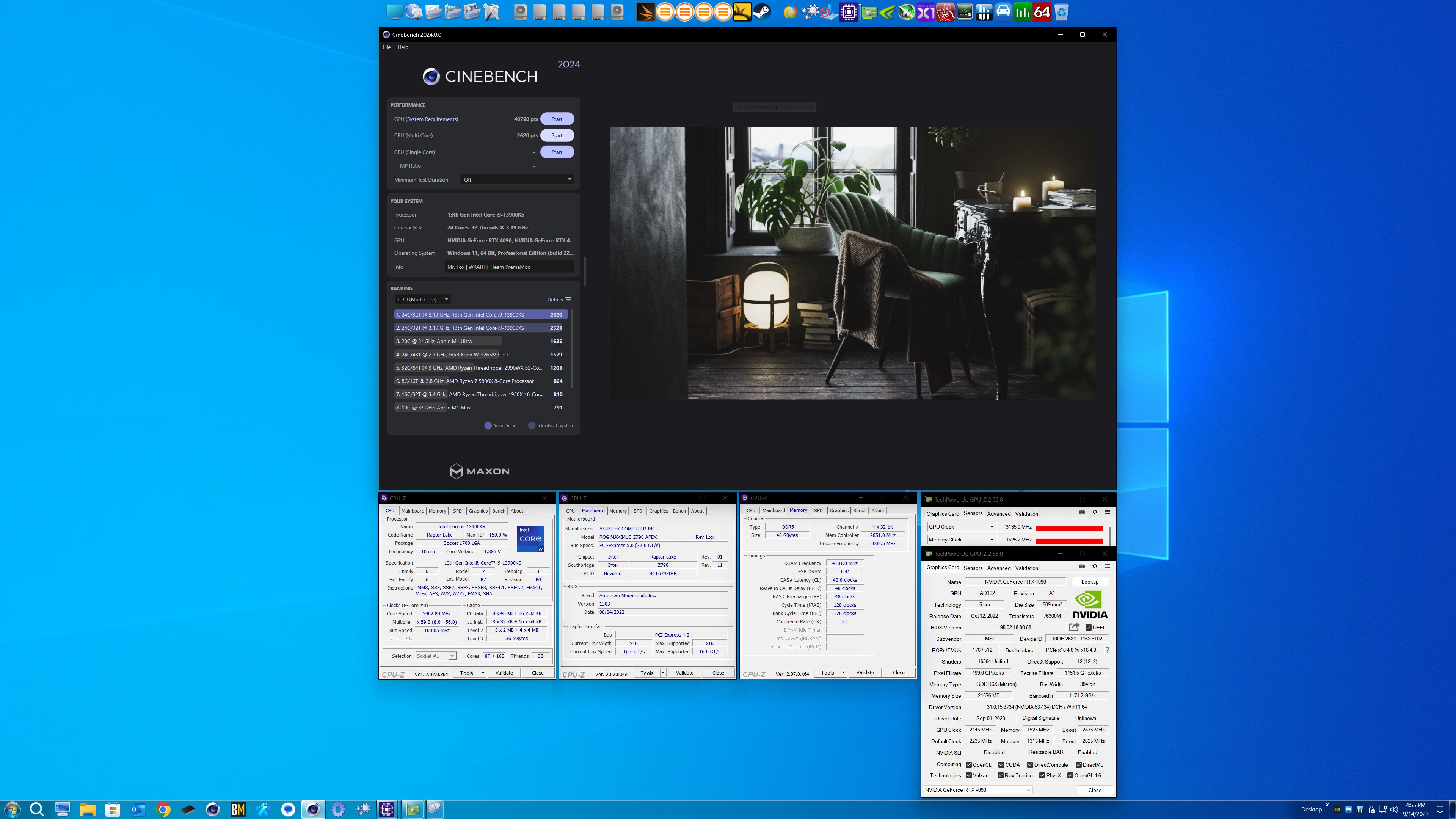Open the red 64 icon in top dock

pos(1042,12)
